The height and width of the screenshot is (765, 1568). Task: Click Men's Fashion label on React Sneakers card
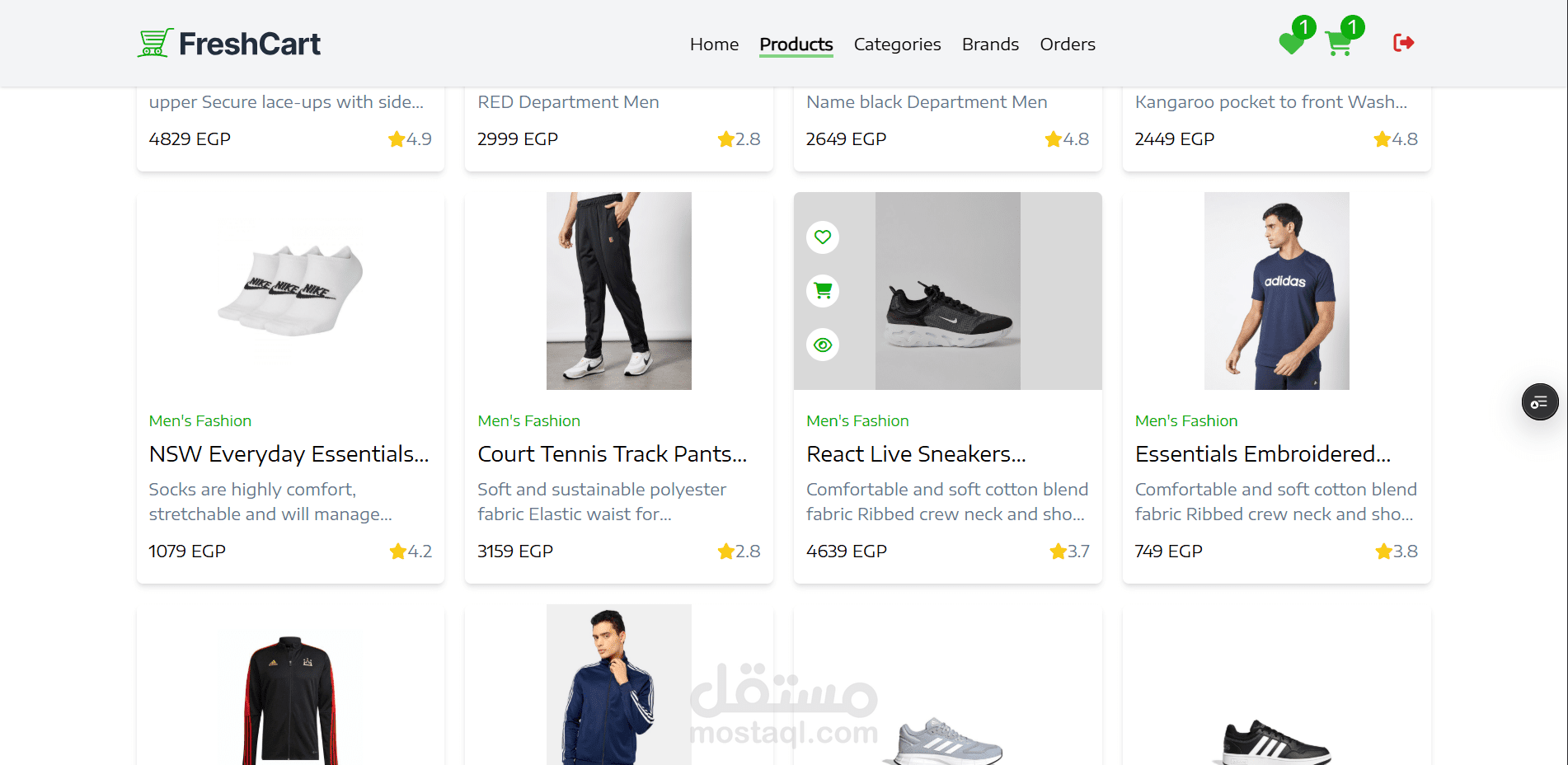[x=857, y=421]
